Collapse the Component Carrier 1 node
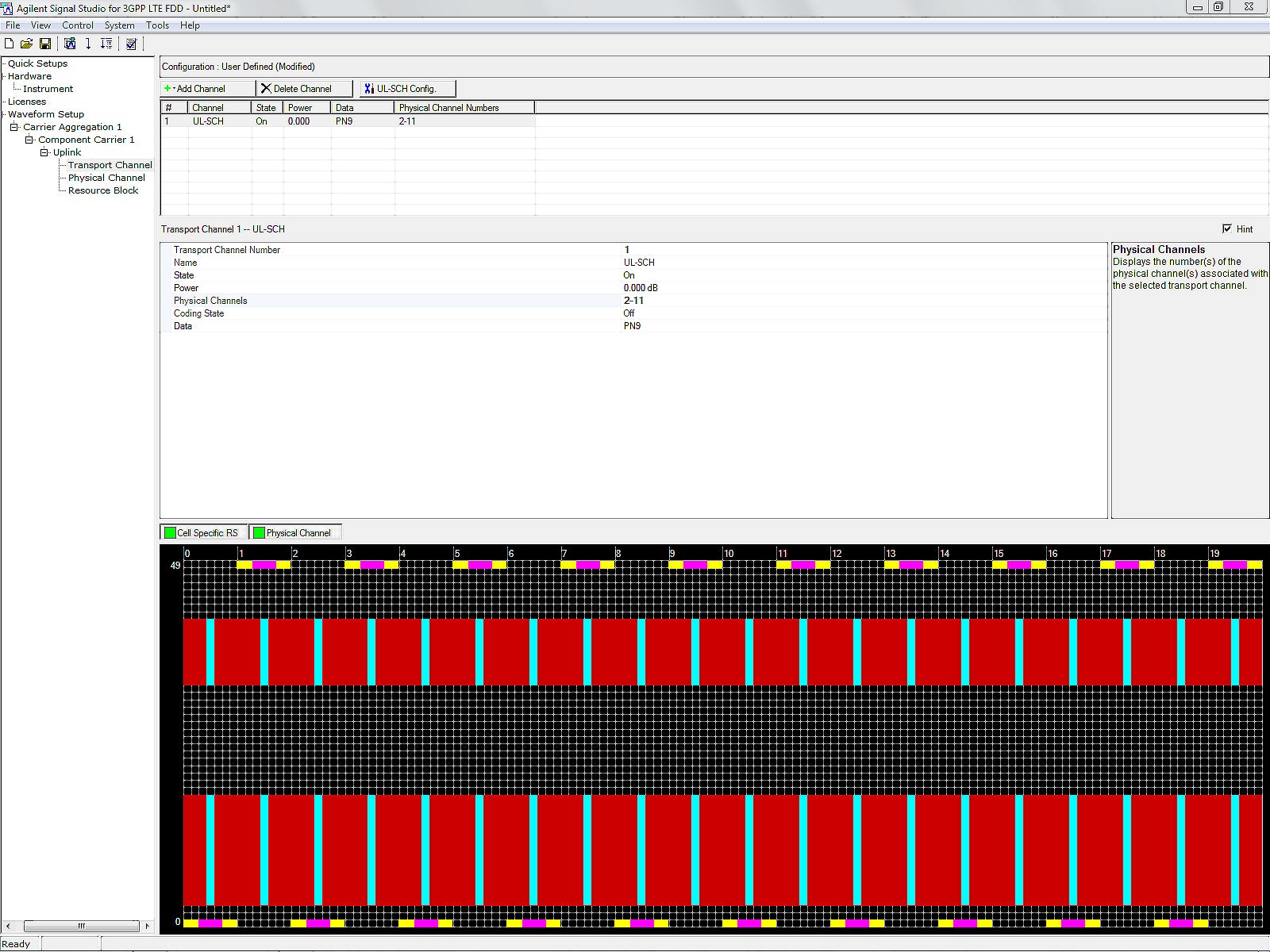The width and height of the screenshot is (1270, 952). pyautogui.click(x=29, y=140)
